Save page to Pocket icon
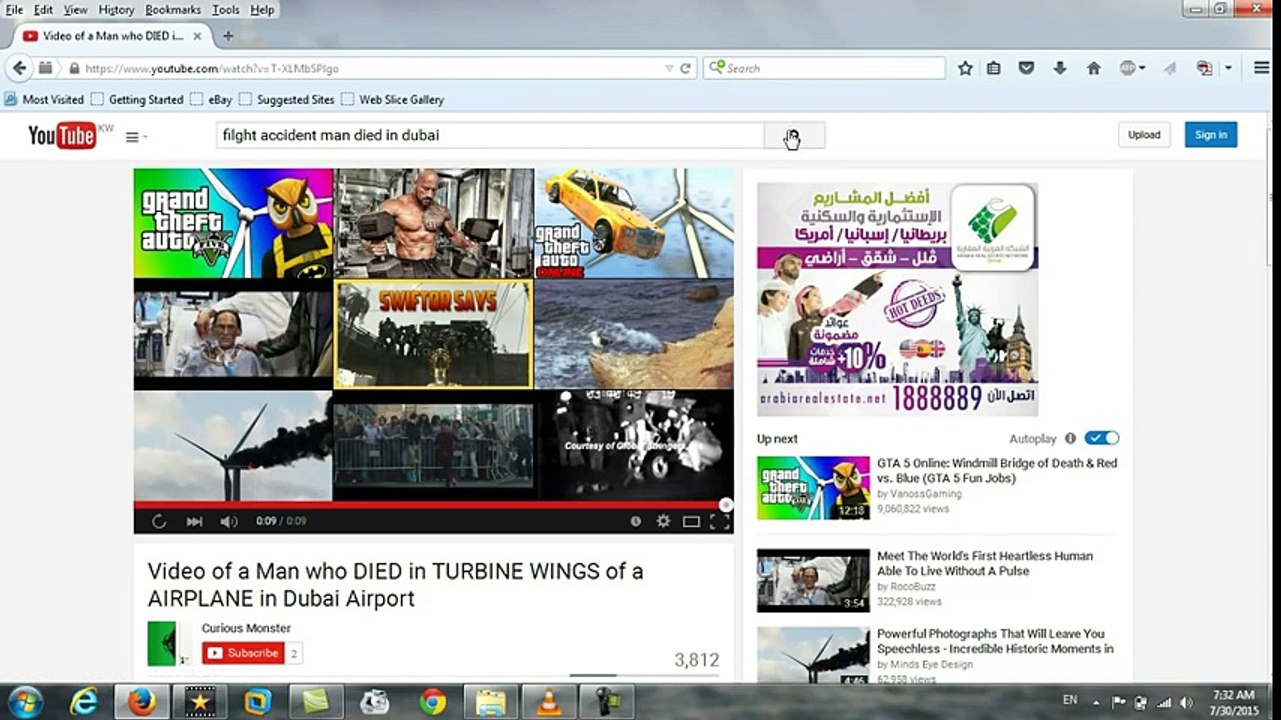The height and width of the screenshot is (720, 1281). pos(1026,68)
